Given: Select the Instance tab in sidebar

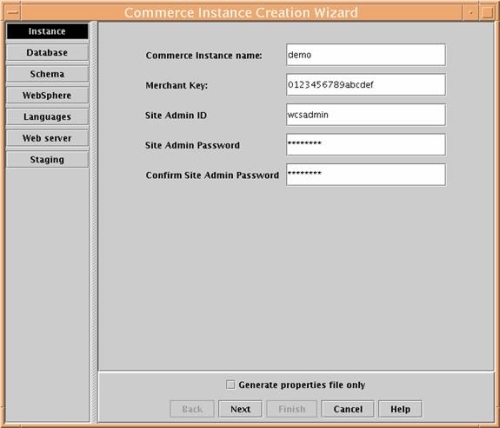Looking at the screenshot, I should click(47, 31).
